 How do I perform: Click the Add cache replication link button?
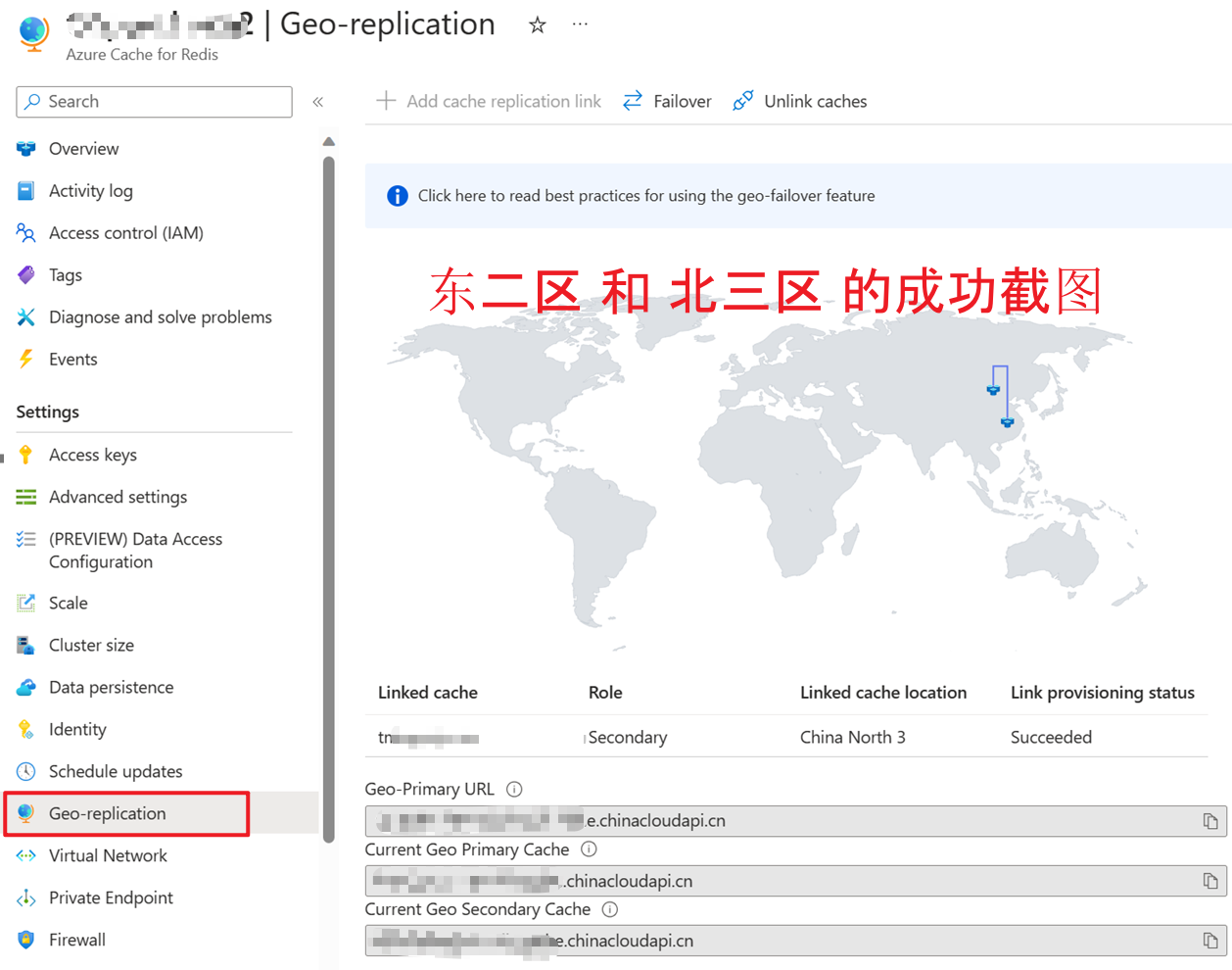tap(489, 101)
